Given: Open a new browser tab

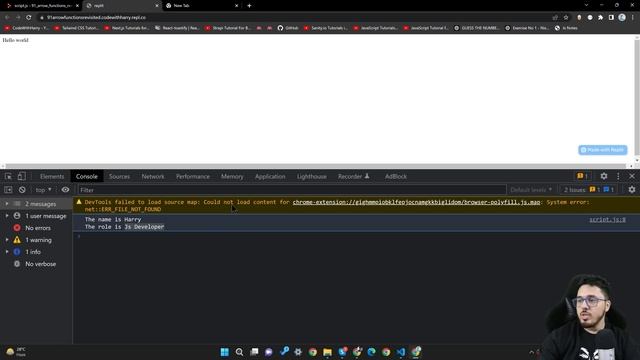Looking at the screenshot, I should (249, 6).
